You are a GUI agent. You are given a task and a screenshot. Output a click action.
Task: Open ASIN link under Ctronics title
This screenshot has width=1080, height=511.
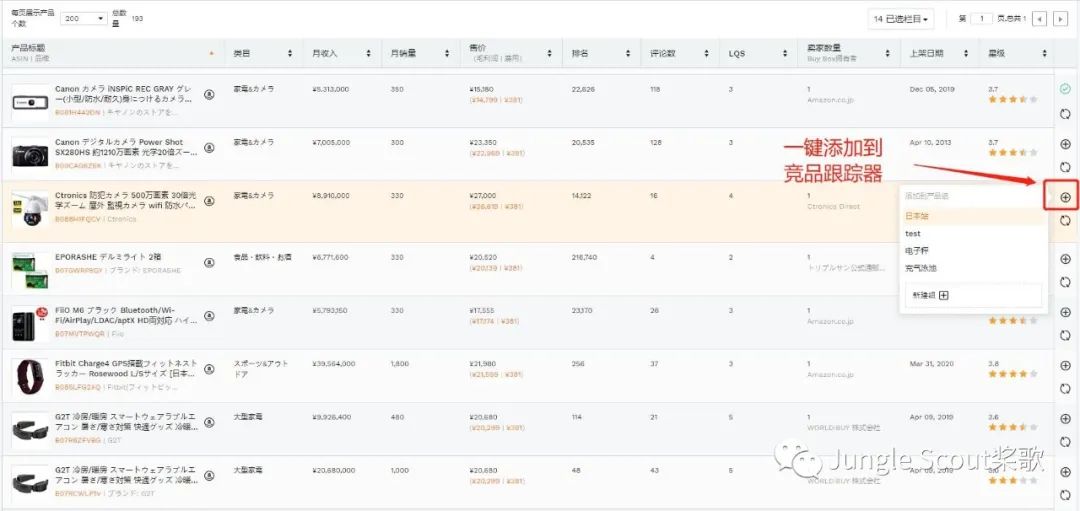(78, 219)
